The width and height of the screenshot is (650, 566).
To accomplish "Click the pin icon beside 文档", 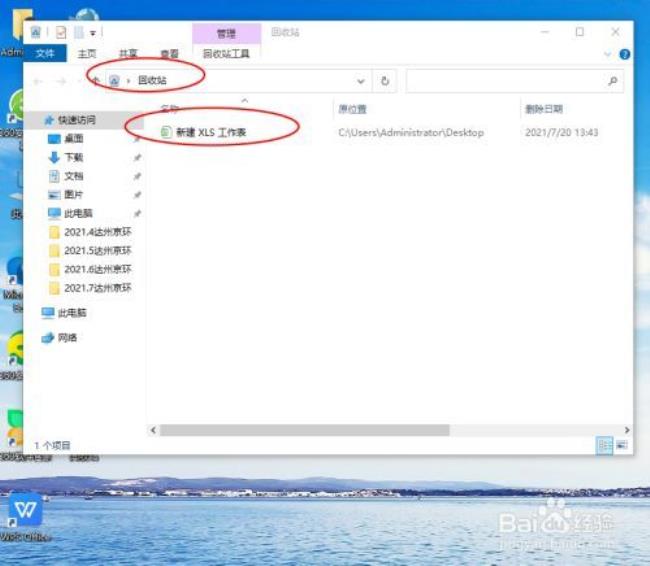I will 137,176.
